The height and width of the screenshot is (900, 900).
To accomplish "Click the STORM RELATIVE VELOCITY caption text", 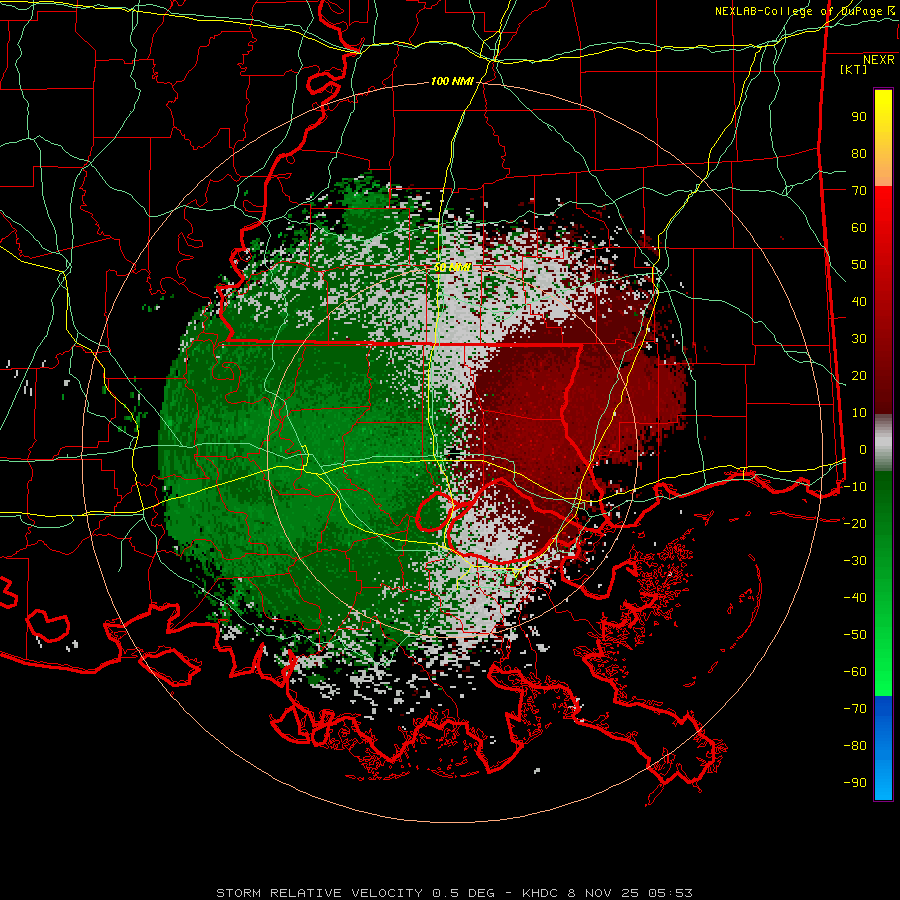I will coord(455,893).
